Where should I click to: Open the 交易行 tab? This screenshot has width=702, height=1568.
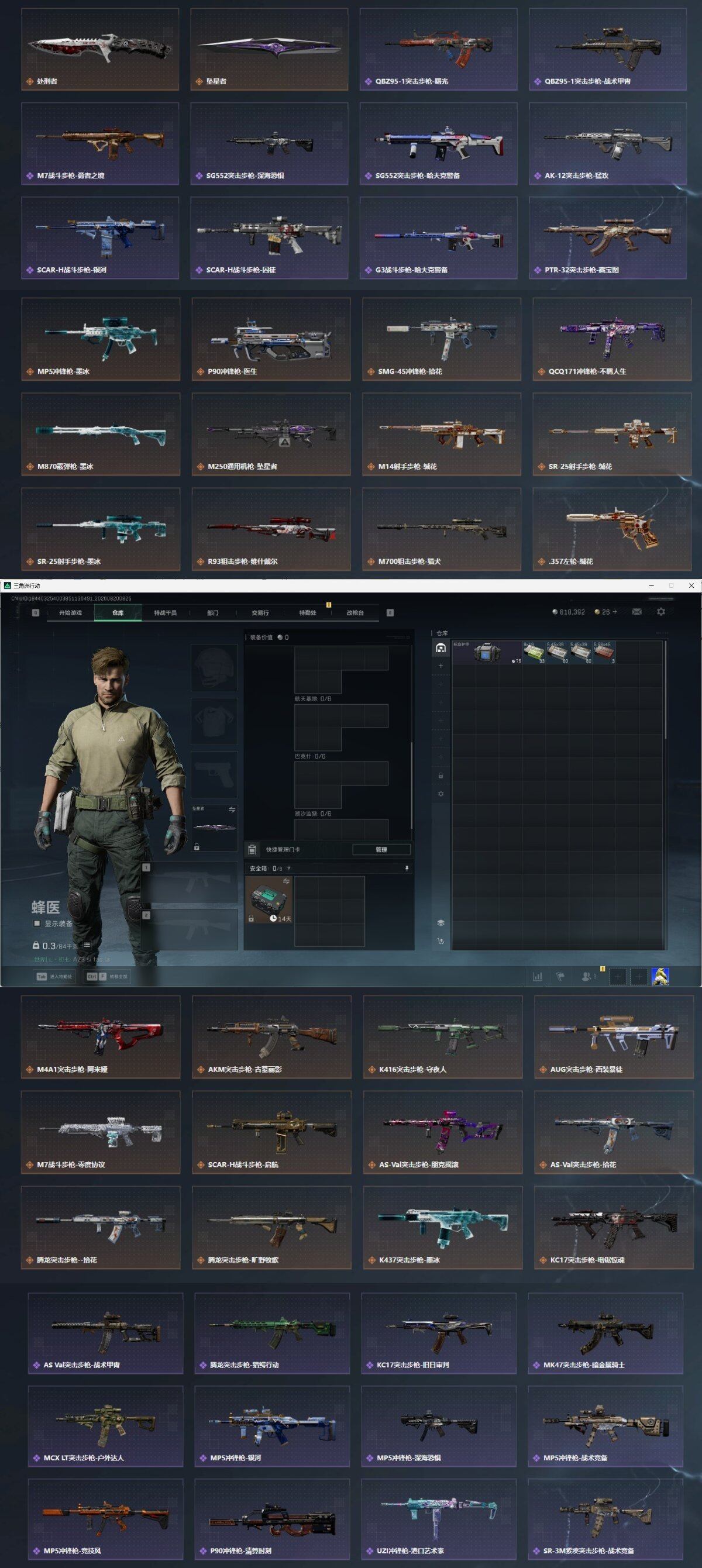[x=260, y=613]
